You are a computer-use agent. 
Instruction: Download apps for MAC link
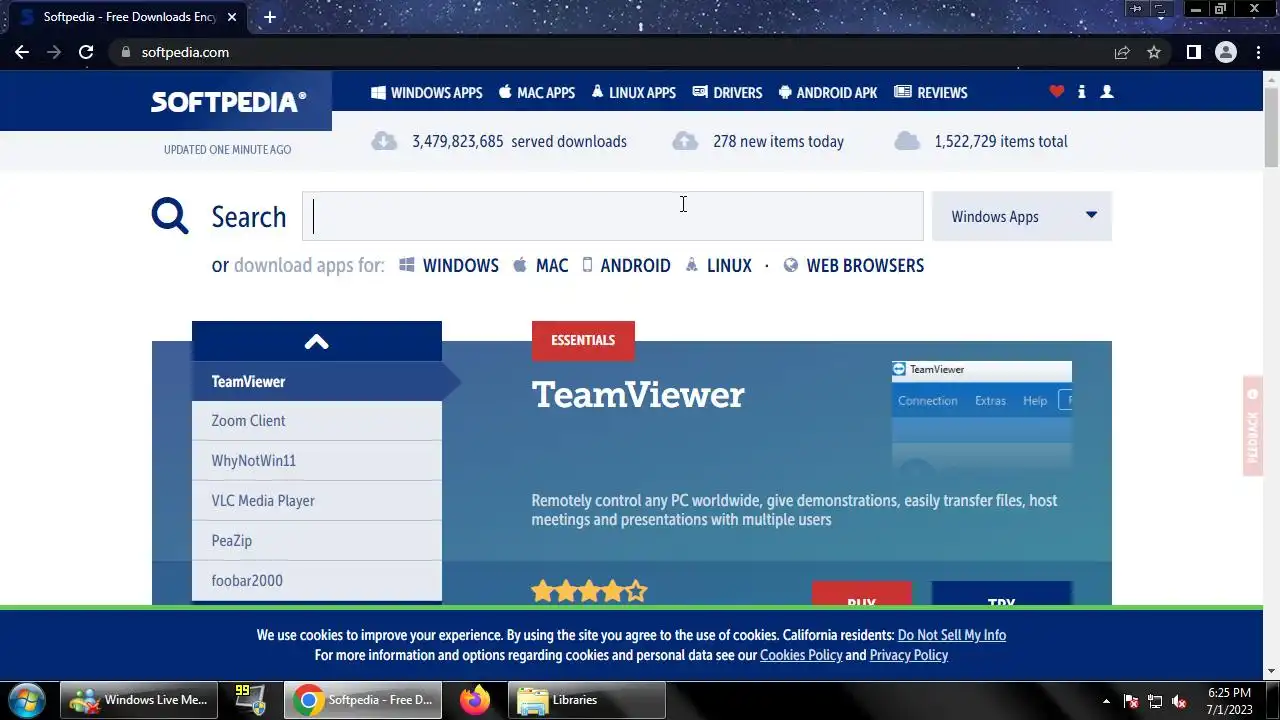(x=541, y=265)
